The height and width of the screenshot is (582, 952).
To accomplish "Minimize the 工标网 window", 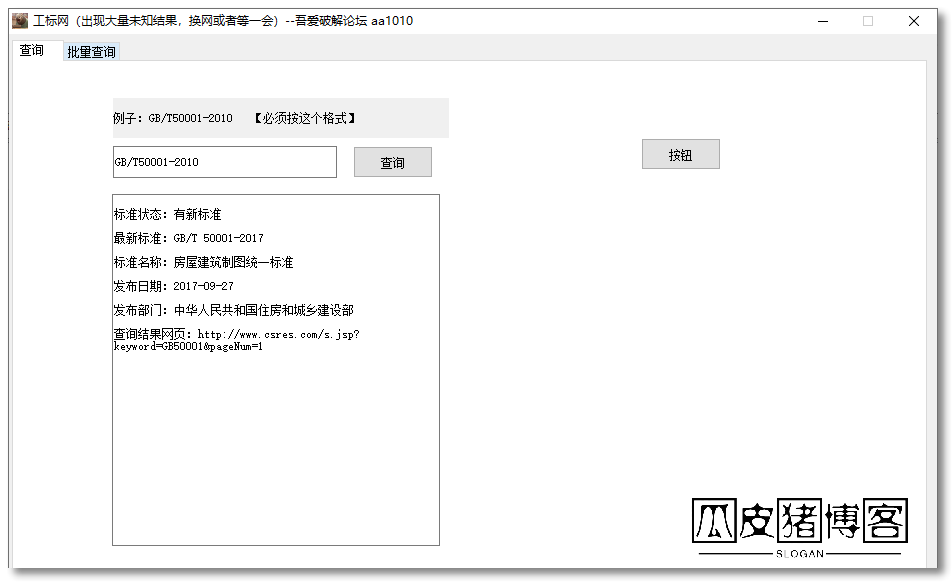I will 823,21.
